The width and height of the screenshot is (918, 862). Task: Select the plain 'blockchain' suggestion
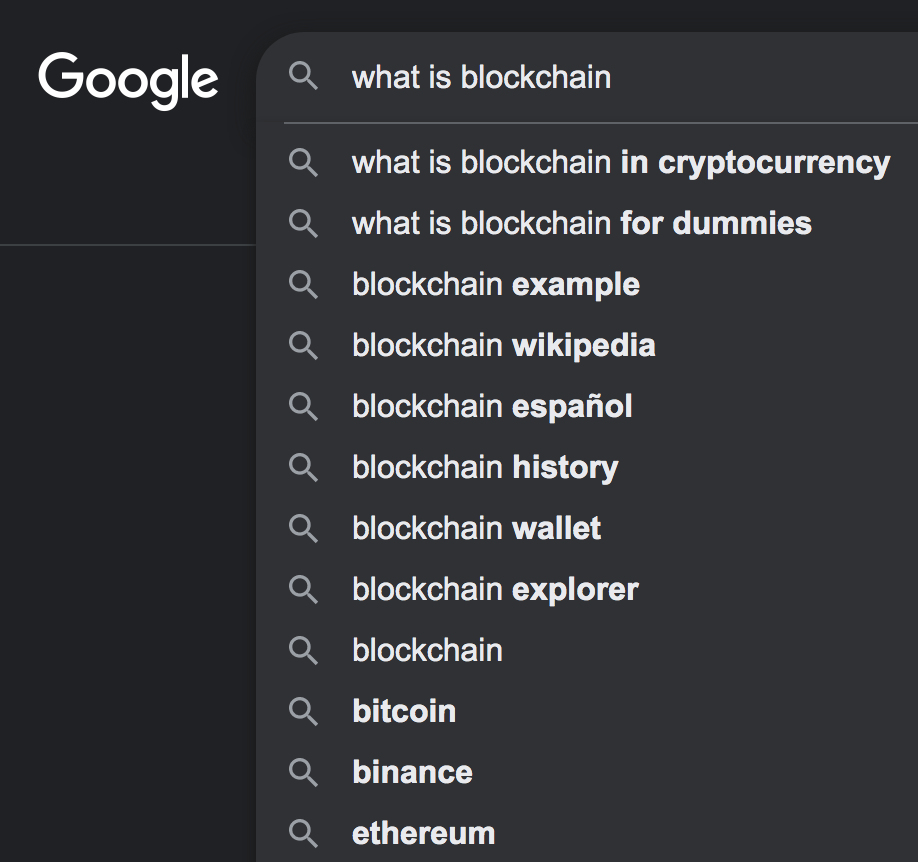587,650
